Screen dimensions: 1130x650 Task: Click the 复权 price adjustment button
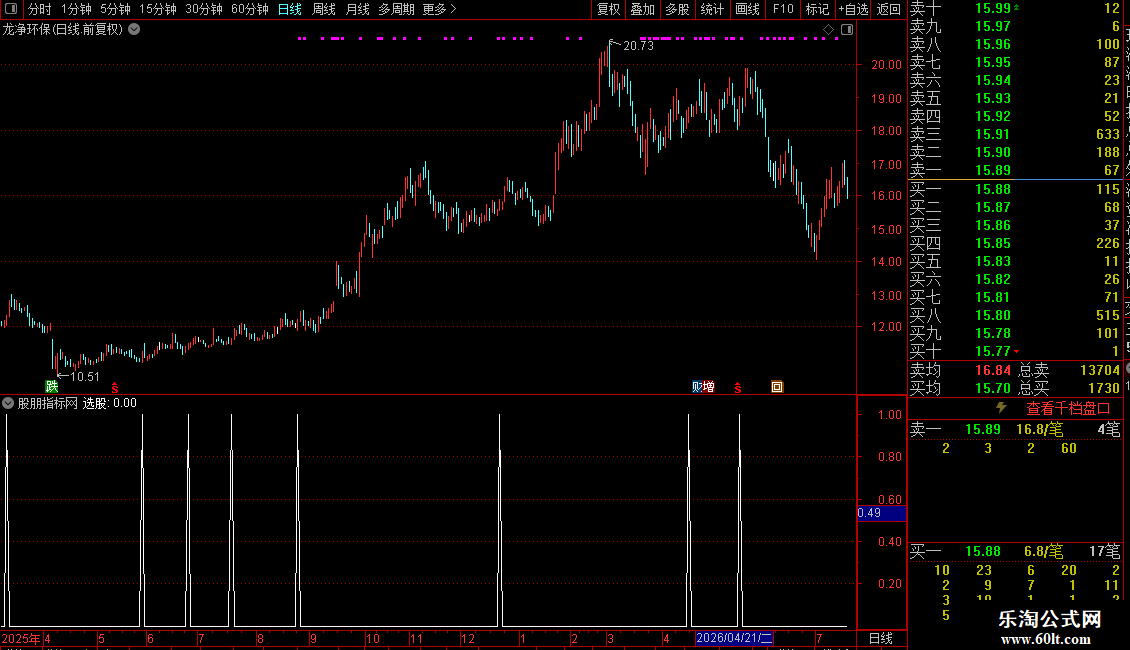(x=608, y=9)
